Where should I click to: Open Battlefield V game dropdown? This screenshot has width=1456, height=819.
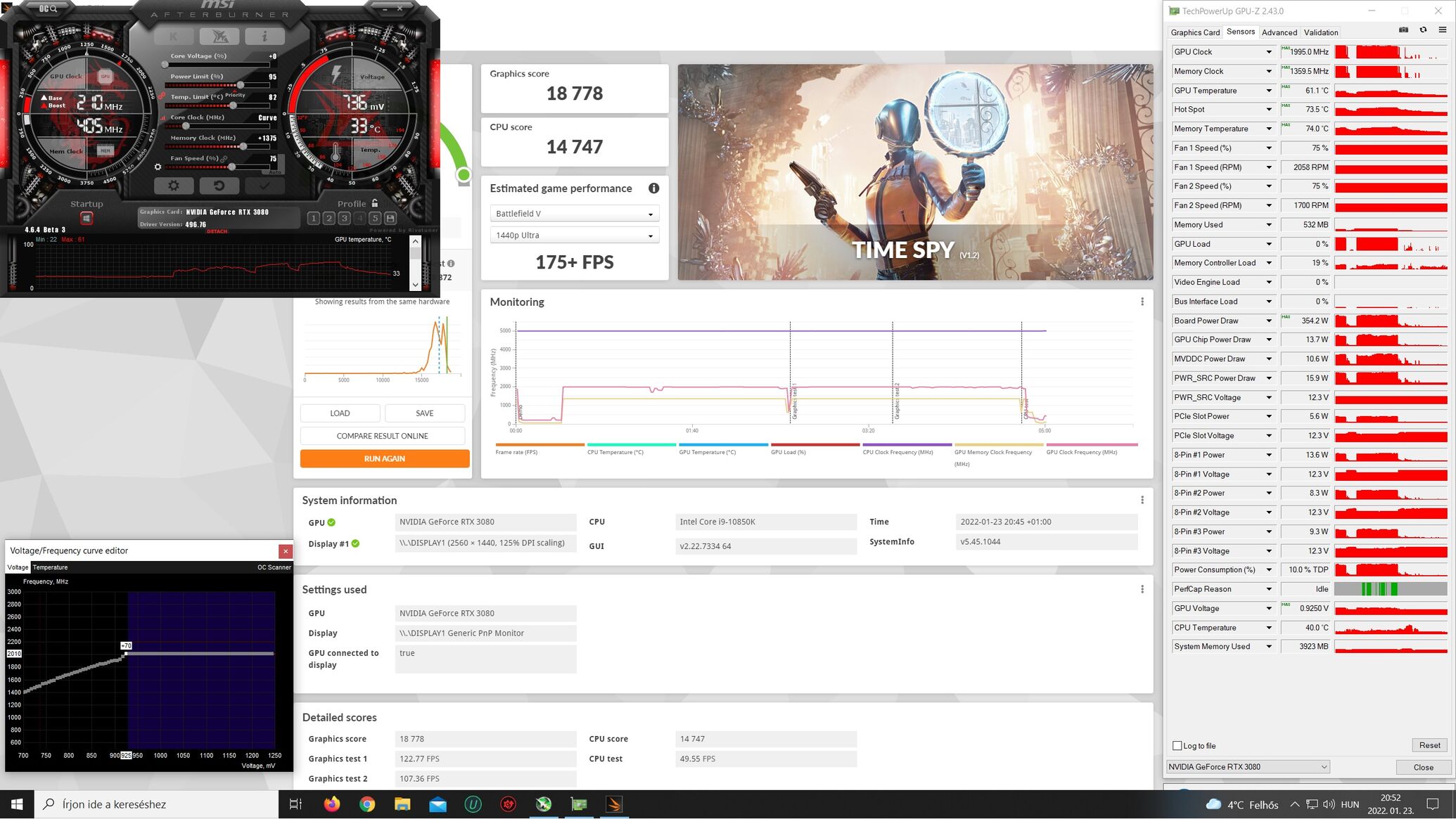(x=574, y=214)
